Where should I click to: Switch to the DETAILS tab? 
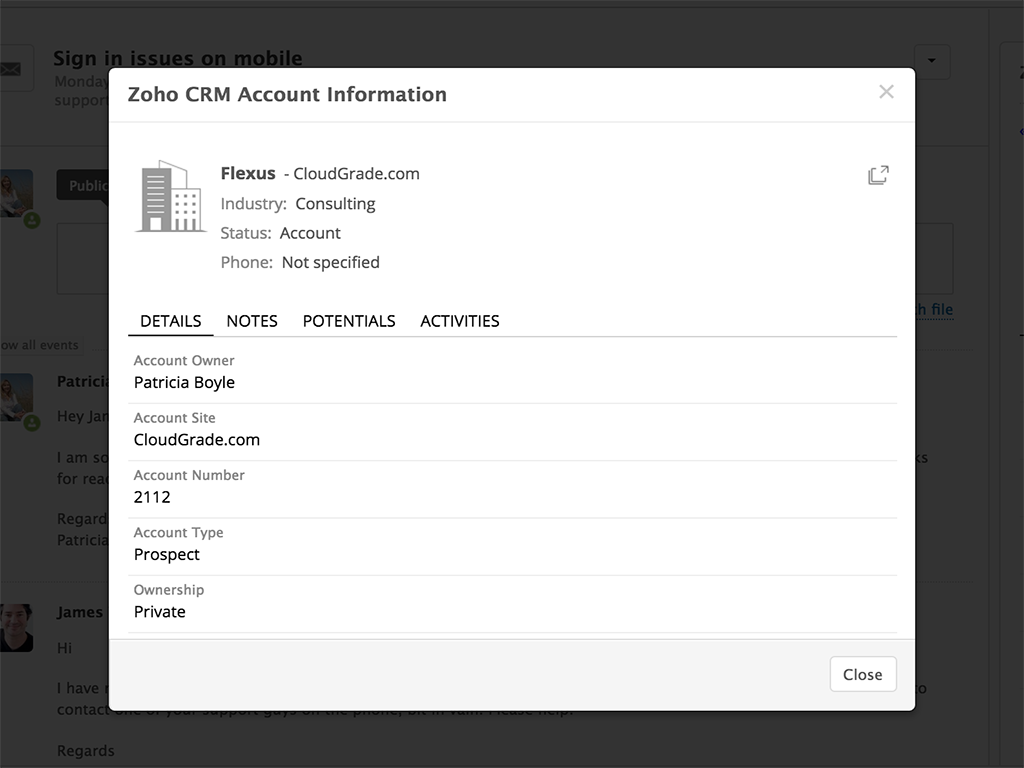[x=170, y=321]
